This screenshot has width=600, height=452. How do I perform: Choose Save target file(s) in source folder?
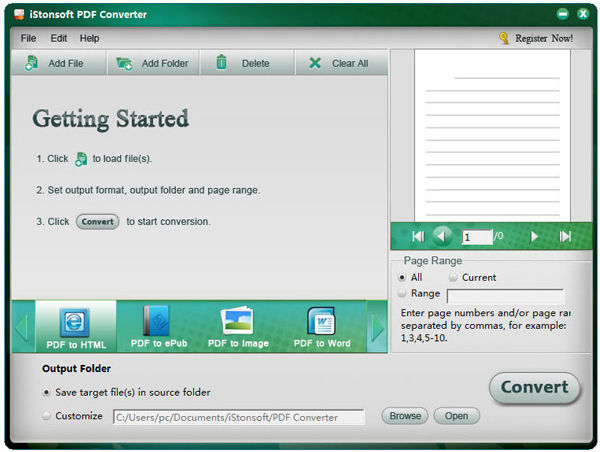click(127, 392)
